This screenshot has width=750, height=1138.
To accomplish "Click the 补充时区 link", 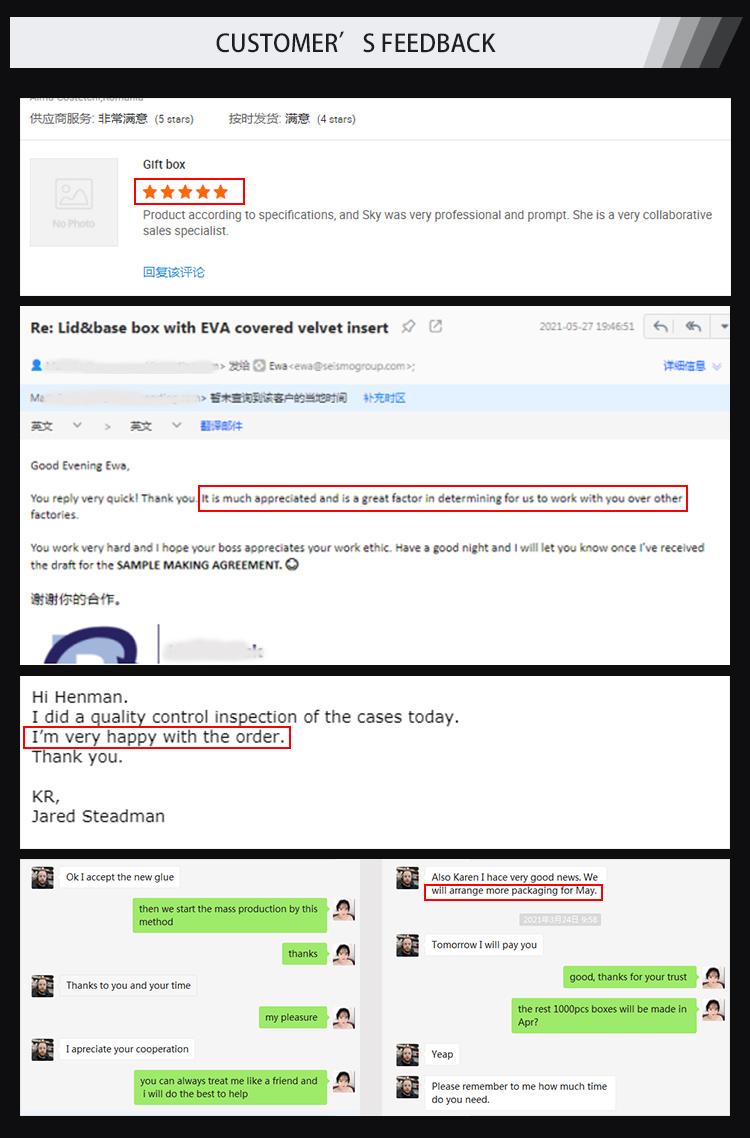I will tap(384, 398).
